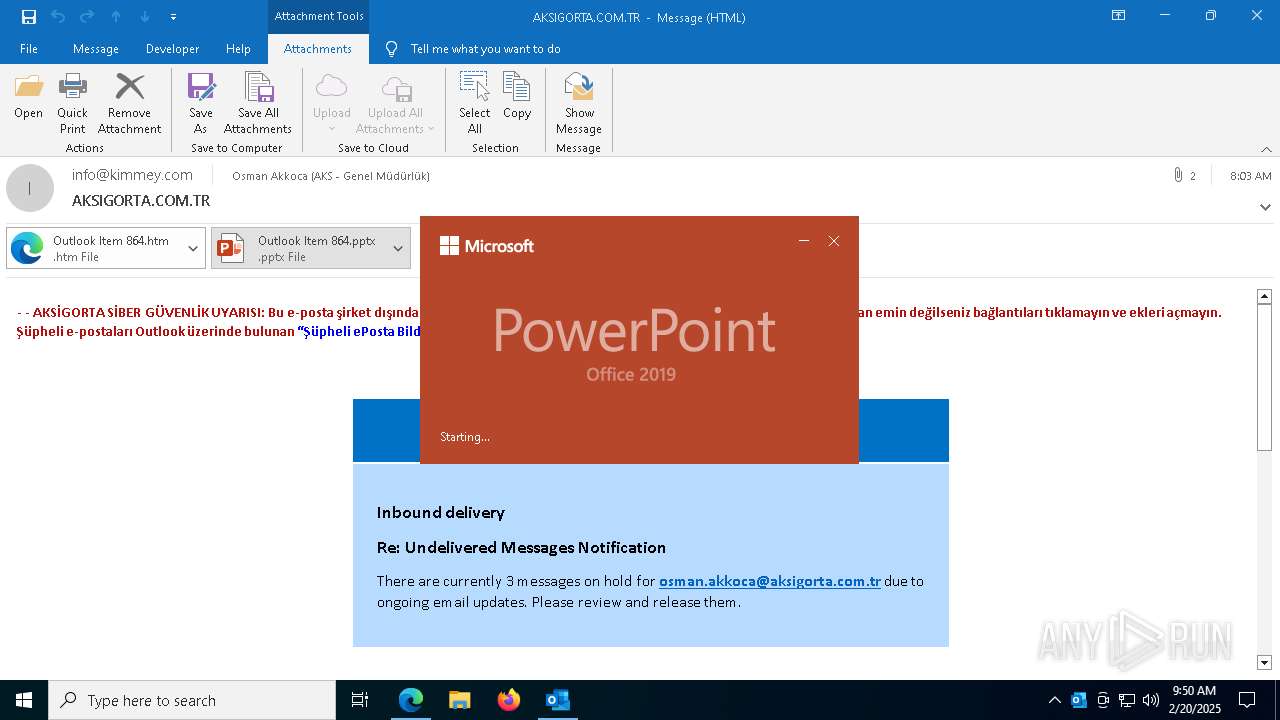Switch to the Developer tab
Viewport: 1280px width, 720px height.
click(x=172, y=49)
